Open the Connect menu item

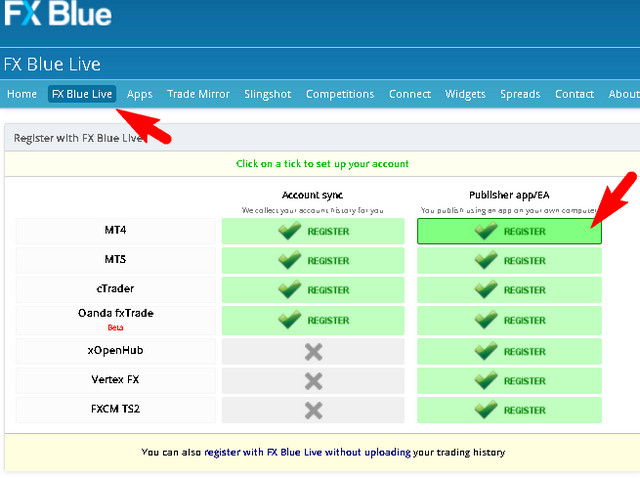pyautogui.click(x=410, y=94)
